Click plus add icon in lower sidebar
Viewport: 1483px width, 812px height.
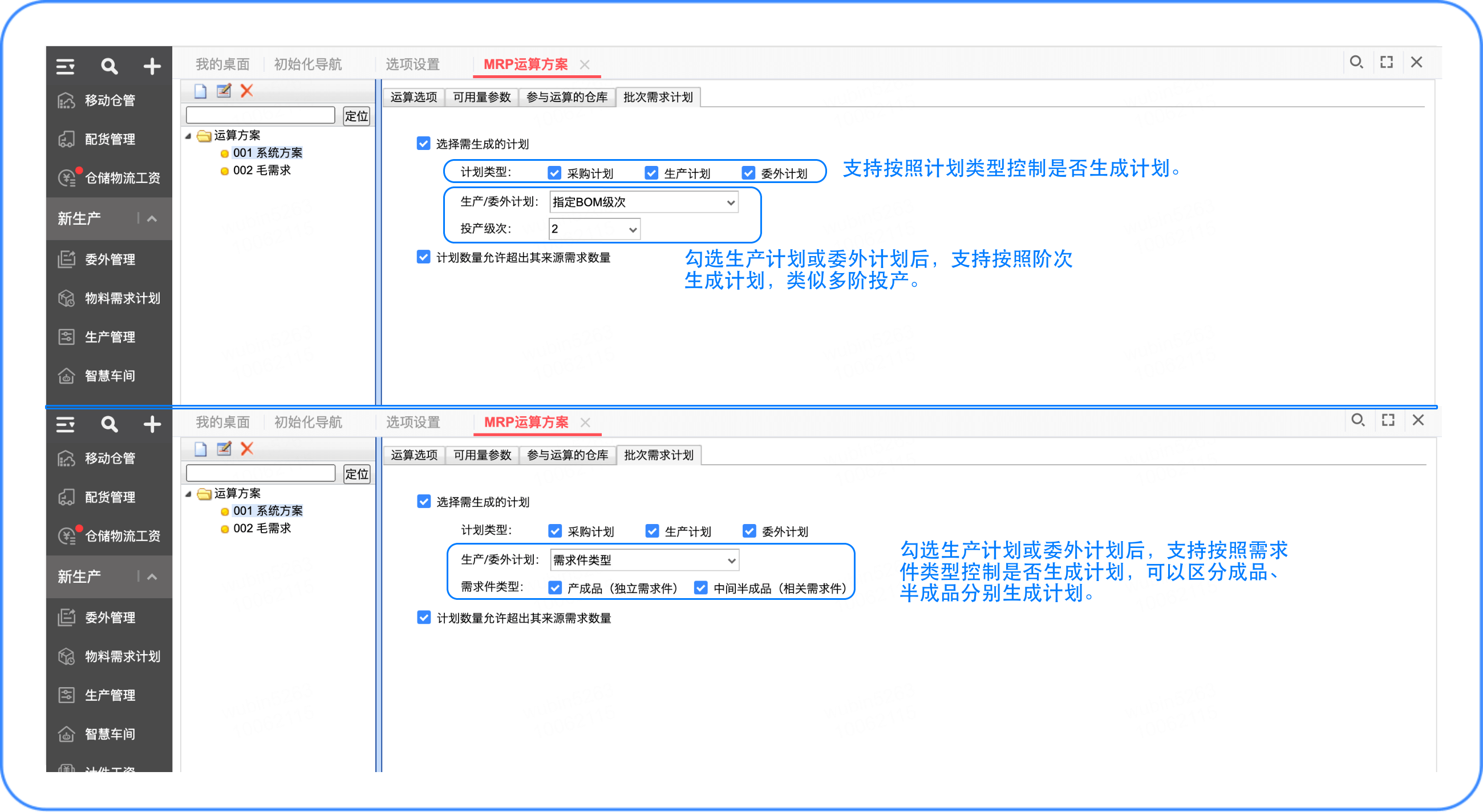(152, 425)
